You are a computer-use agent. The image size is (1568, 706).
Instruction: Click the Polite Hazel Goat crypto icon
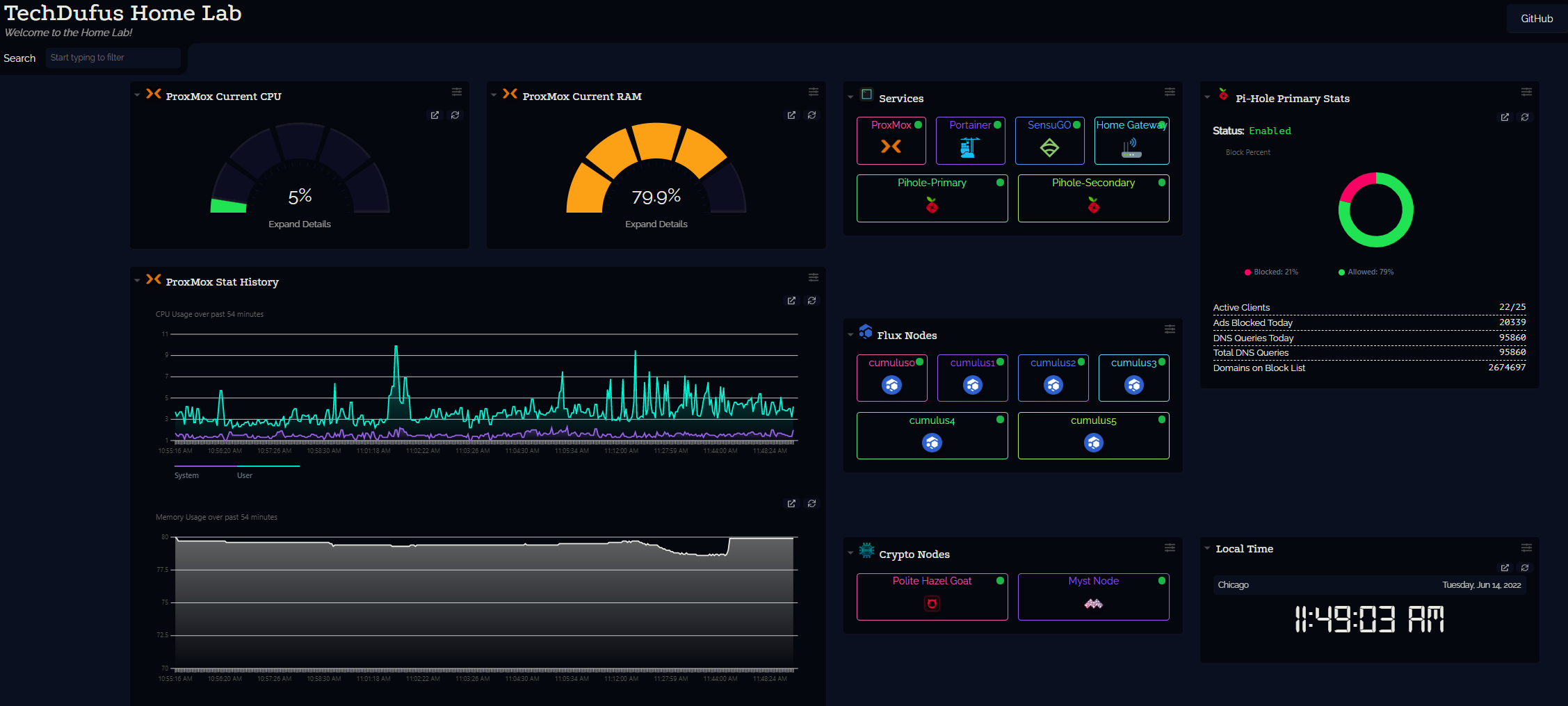click(x=932, y=602)
